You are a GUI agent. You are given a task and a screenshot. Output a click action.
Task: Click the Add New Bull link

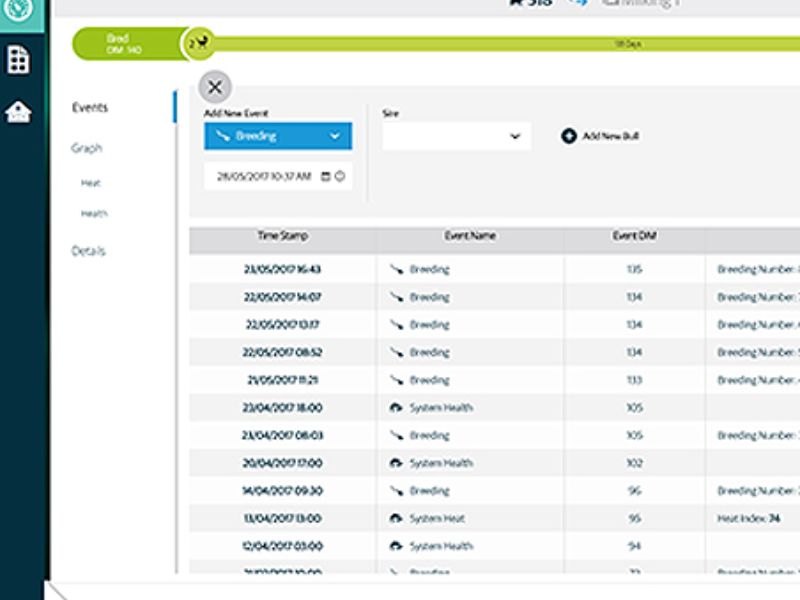(x=610, y=136)
